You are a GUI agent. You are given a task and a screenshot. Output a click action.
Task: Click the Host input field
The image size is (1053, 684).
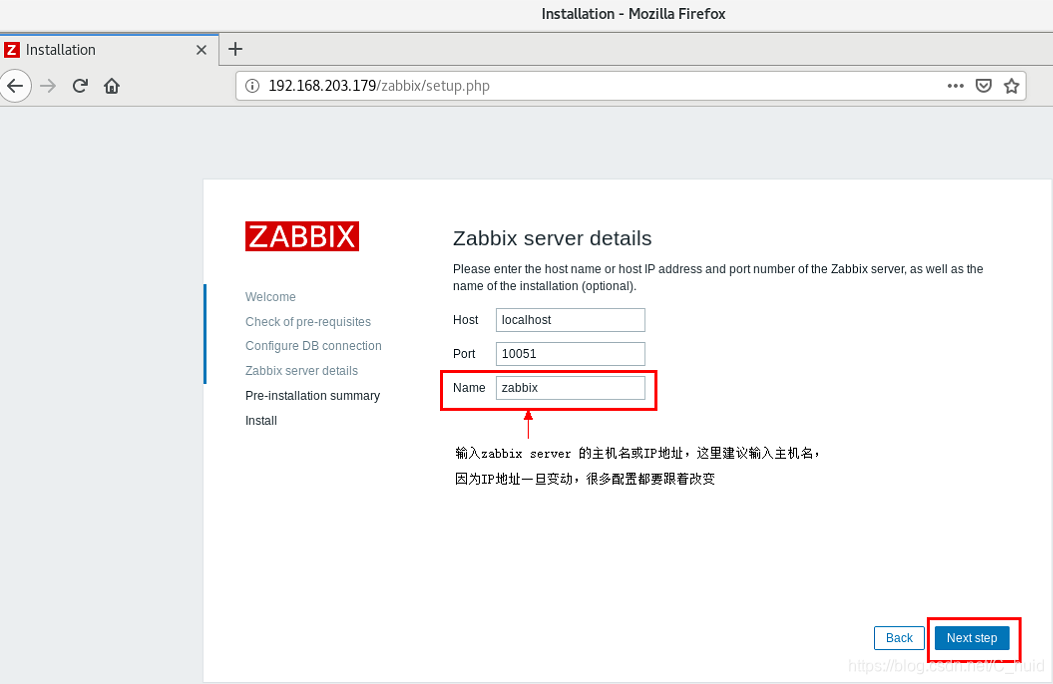point(570,320)
